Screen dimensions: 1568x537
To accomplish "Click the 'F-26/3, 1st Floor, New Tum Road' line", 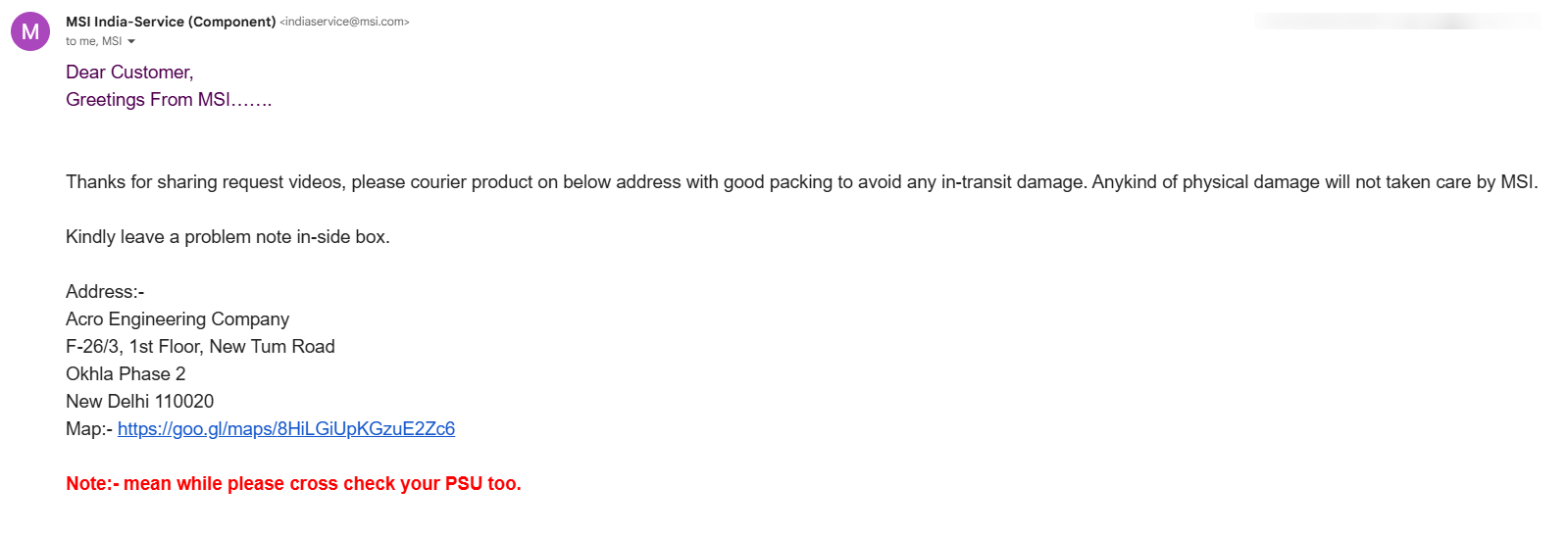I will click(200, 346).
